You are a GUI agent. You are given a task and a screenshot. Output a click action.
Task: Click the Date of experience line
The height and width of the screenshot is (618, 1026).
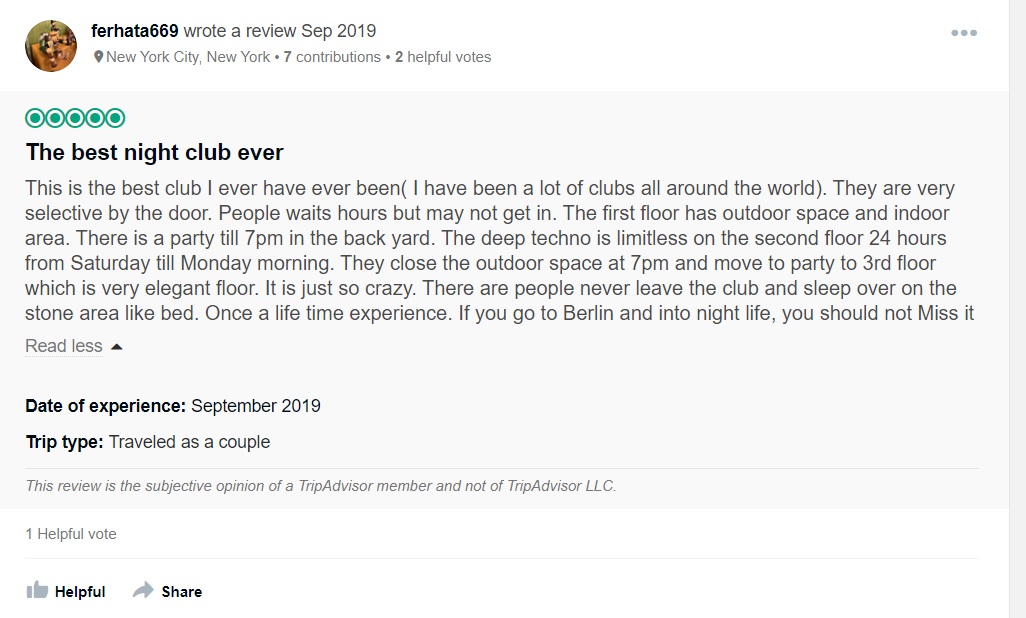tap(173, 406)
